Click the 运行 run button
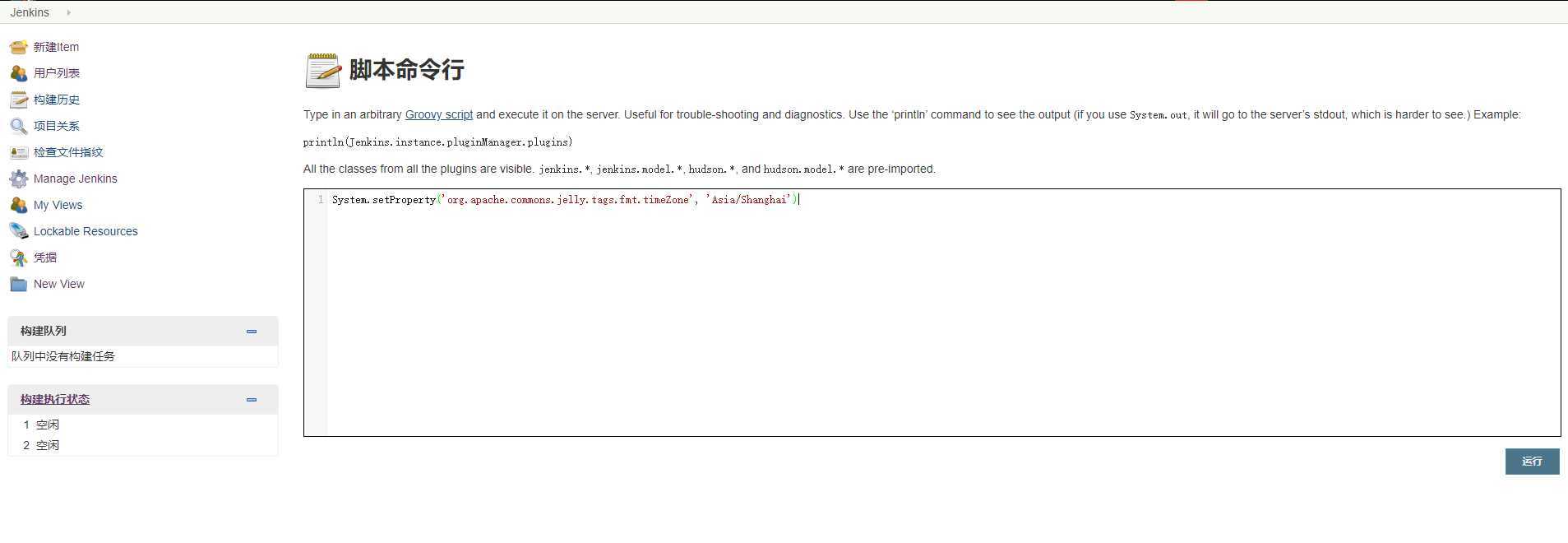1568x543 pixels. [x=1532, y=462]
